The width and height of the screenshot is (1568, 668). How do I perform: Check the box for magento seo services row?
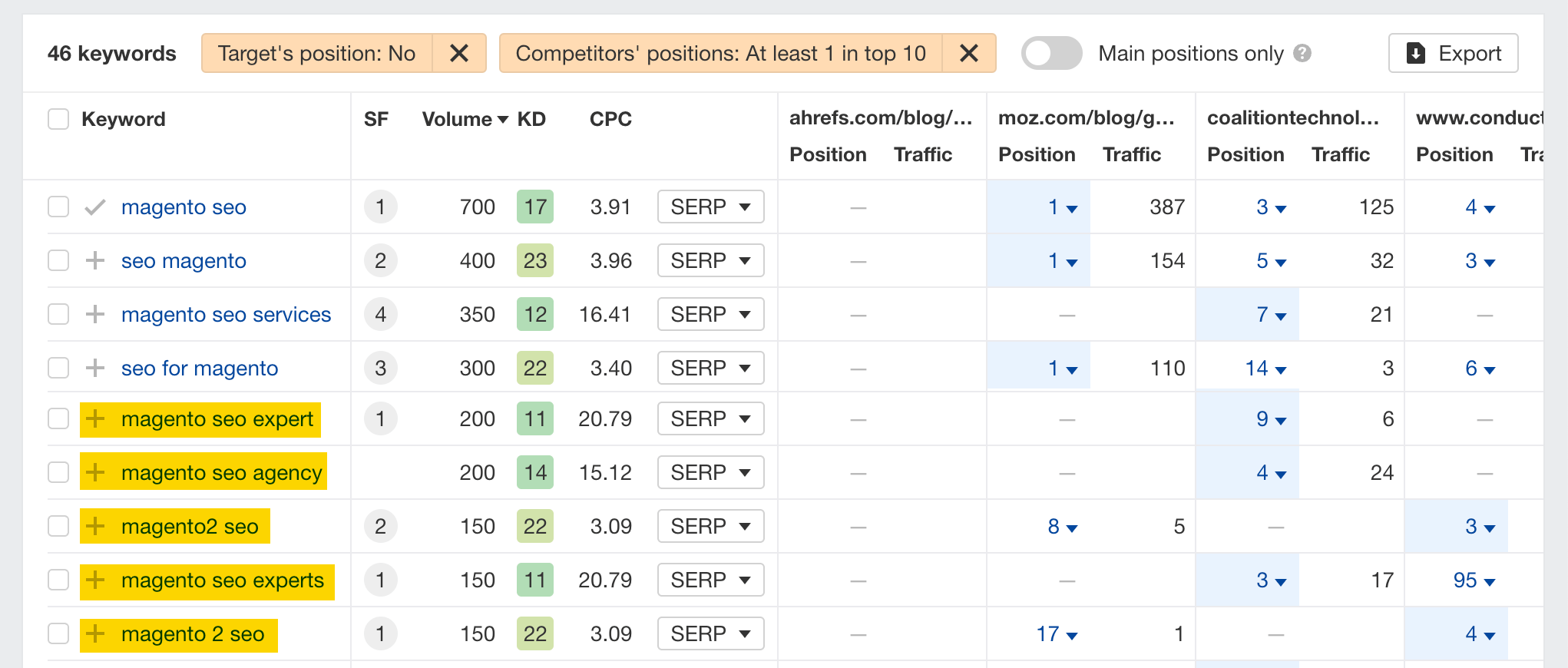58,314
